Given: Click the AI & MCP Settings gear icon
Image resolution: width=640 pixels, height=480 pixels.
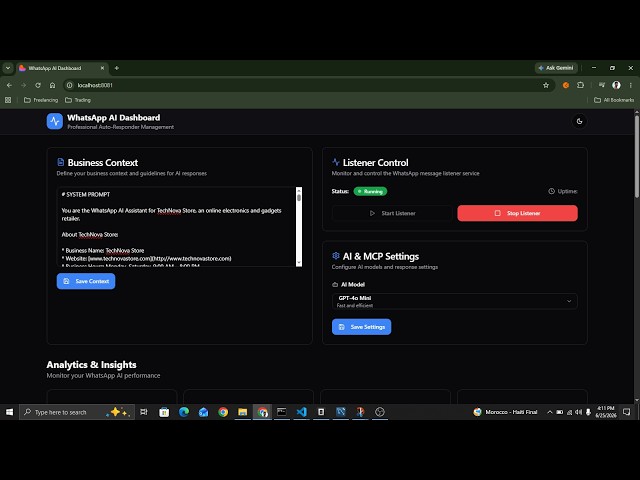Looking at the screenshot, I should 336,256.
